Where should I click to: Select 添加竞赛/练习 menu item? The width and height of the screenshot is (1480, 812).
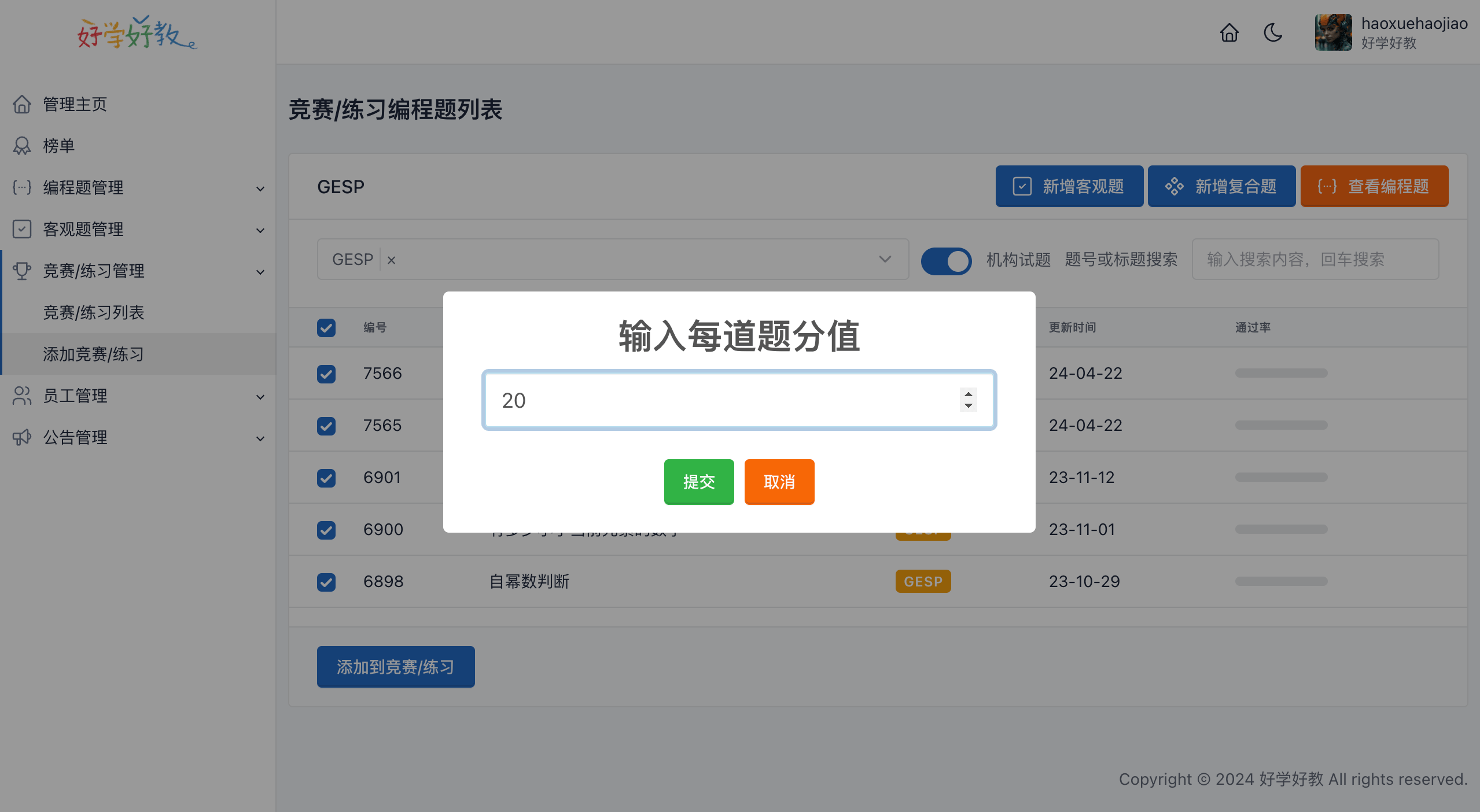[x=95, y=353]
